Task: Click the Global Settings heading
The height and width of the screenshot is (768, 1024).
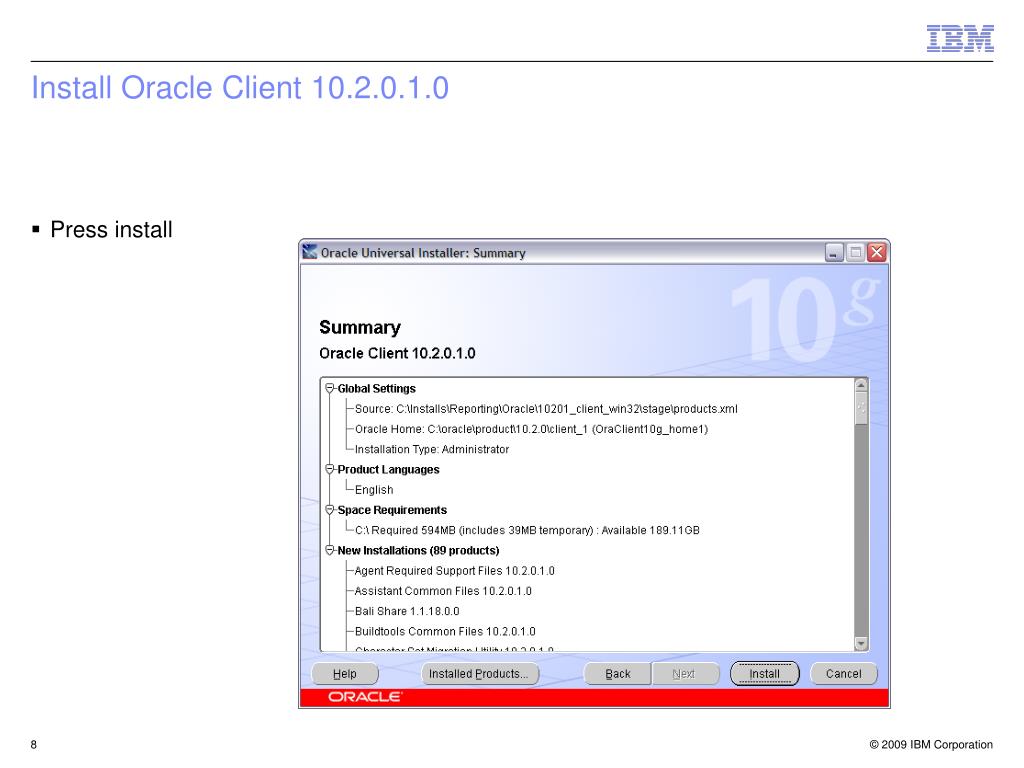Action: tap(376, 389)
